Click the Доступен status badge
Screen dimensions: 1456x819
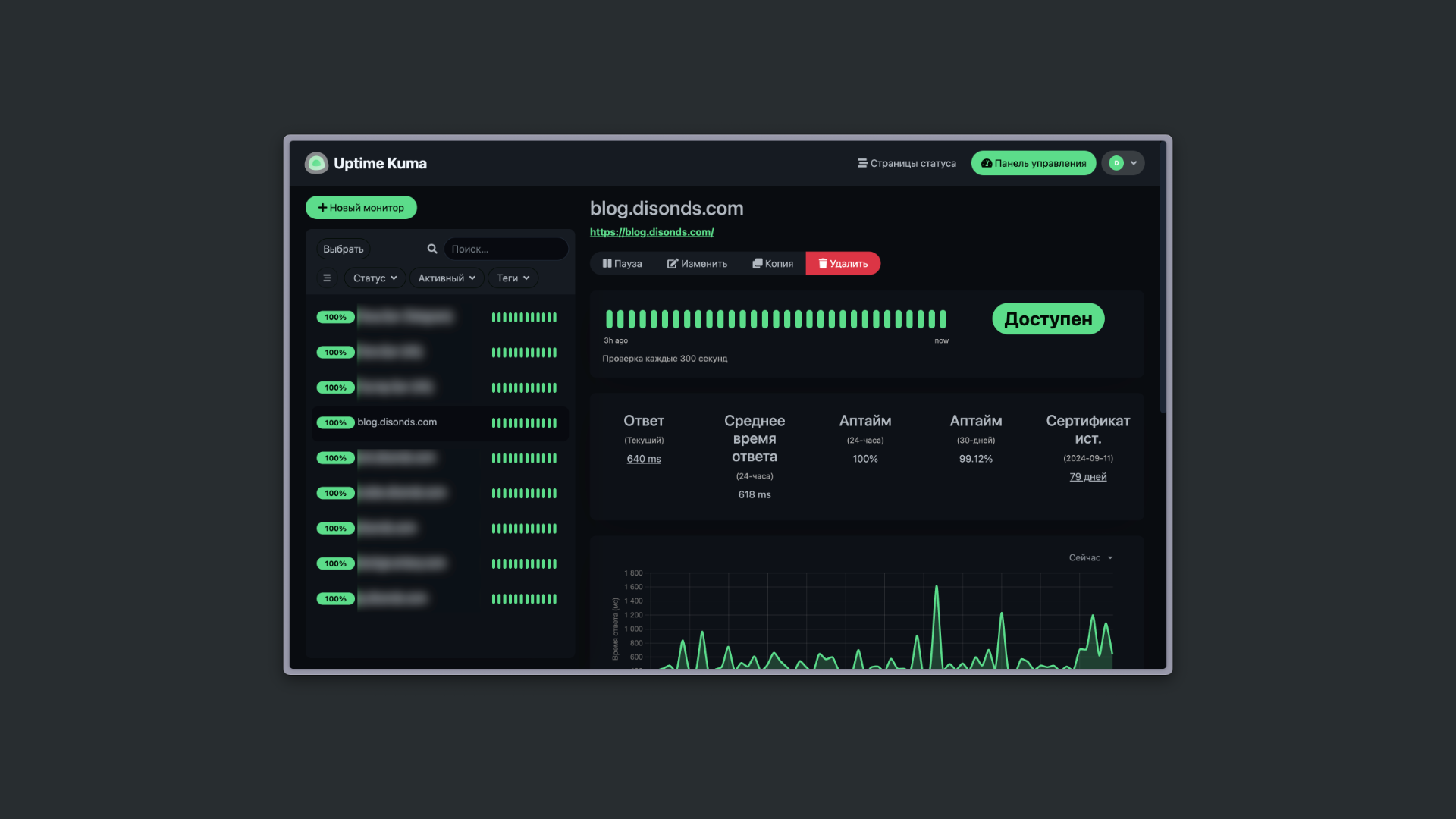[x=1048, y=318]
